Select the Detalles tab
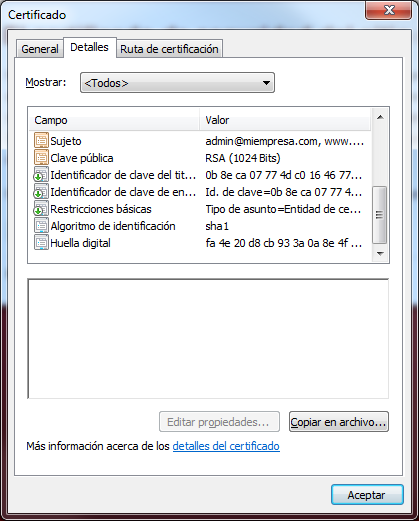Image resolution: width=419 pixels, height=521 pixels. 89,47
